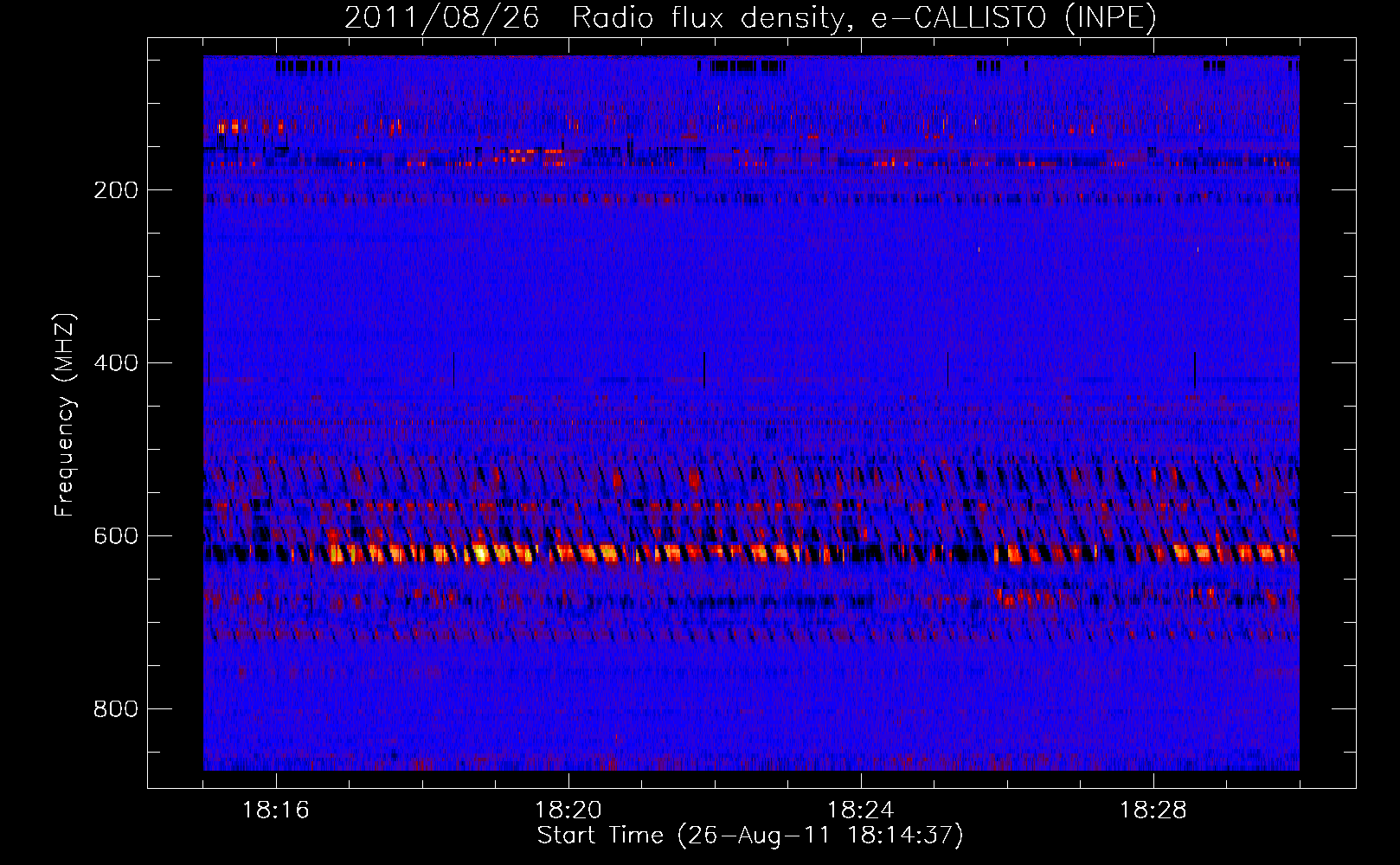The height and width of the screenshot is (865, 1400).
Task: Click the 'Start Time (26-Aug-11 18:14:37)' label
Action: [x=750, y=836]
